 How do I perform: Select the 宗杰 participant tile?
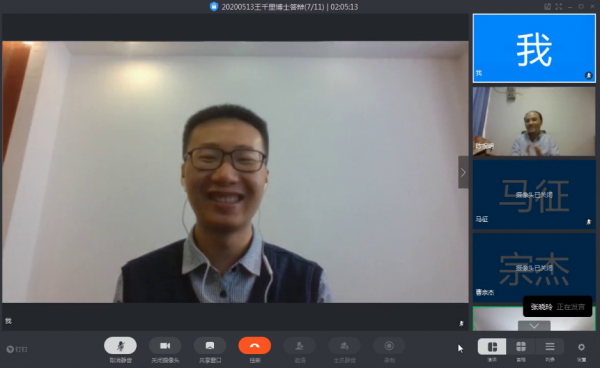click(x=534, y=268)
